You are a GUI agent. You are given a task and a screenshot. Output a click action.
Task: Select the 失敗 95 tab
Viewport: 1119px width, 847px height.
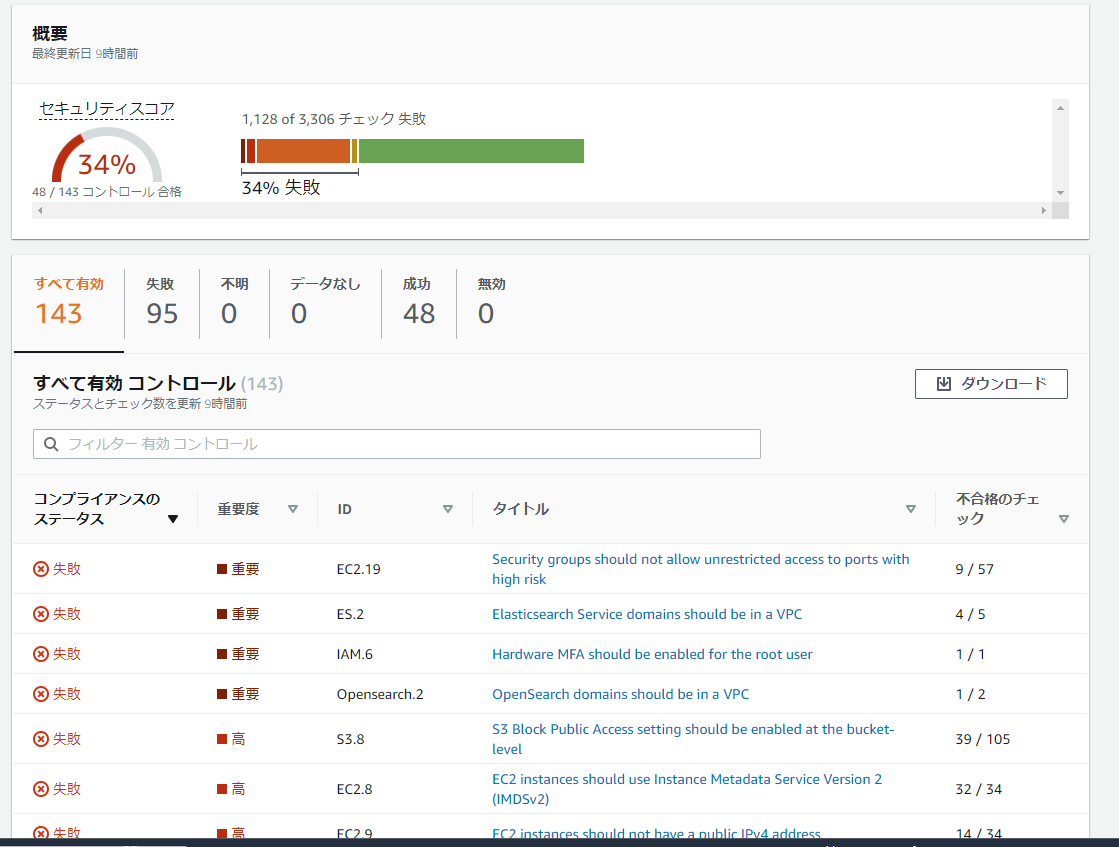pos(162,303)
